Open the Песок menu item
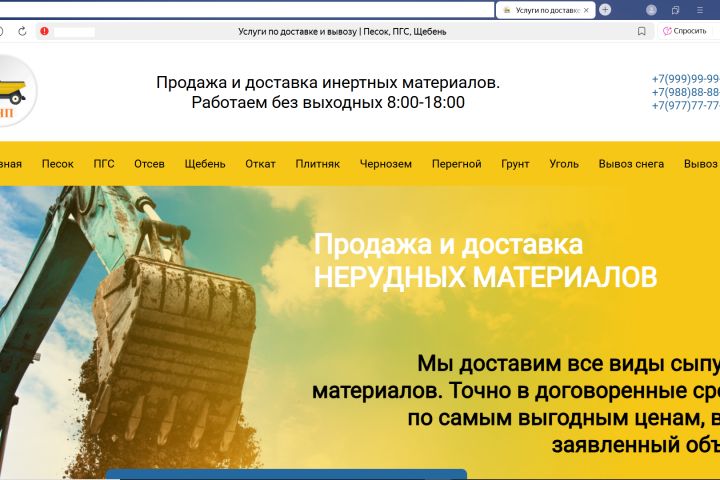Viewport: 720px width, 480px height. click(57, 164)
